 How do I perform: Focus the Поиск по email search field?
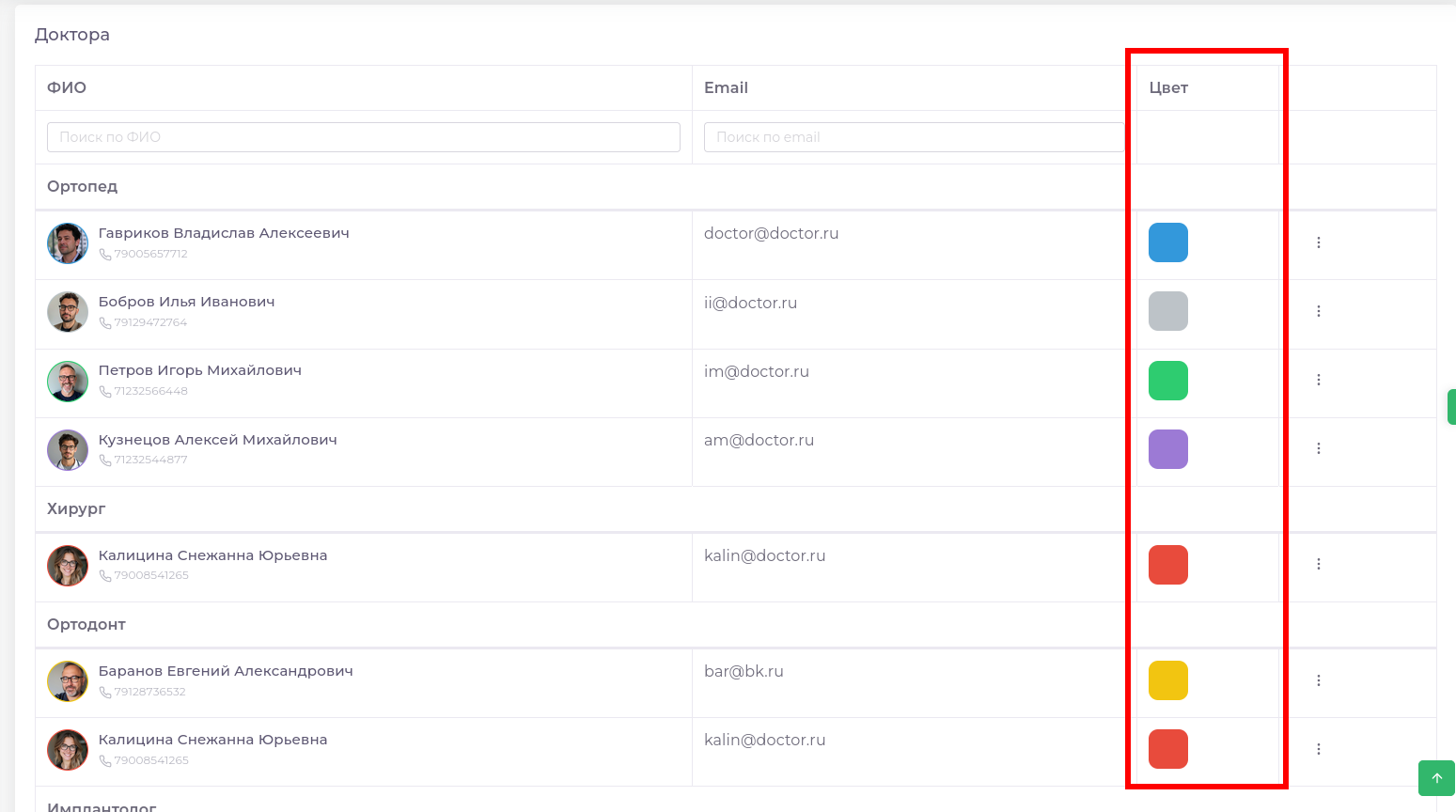914,137
